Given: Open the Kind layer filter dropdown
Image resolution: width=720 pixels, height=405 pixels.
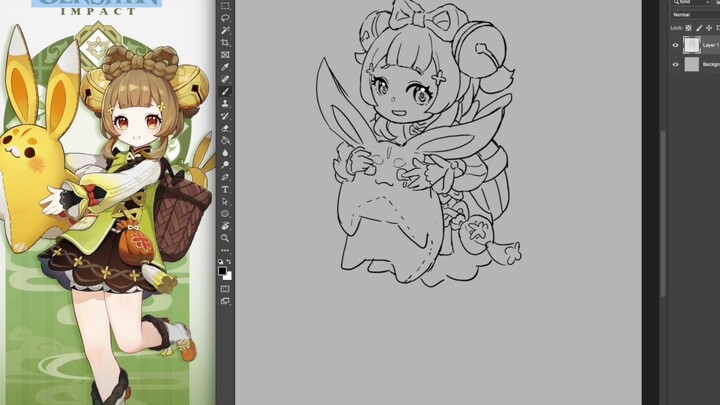Looking at the screenshot, I should tap(692, 2).
